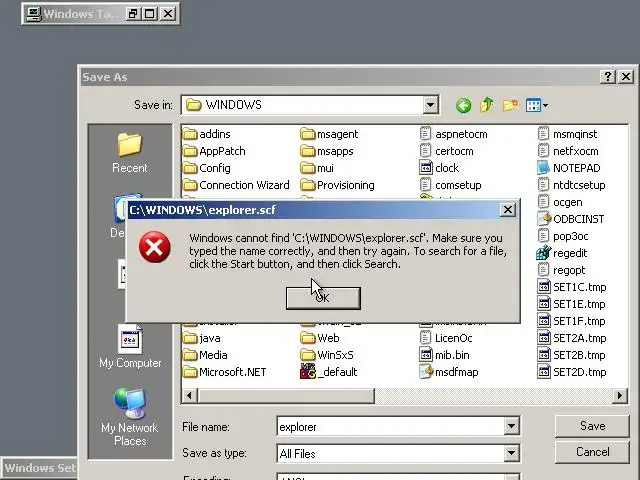Open Recent in the places bar
640x480 pixels.
click(129, 153)
